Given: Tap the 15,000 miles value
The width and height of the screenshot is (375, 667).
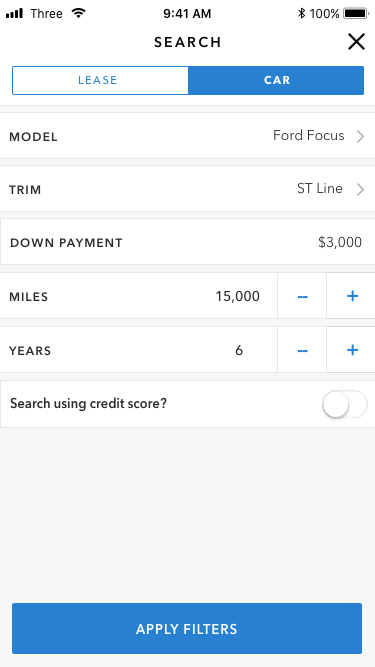Looking at the screenshot, I should 238,296.
